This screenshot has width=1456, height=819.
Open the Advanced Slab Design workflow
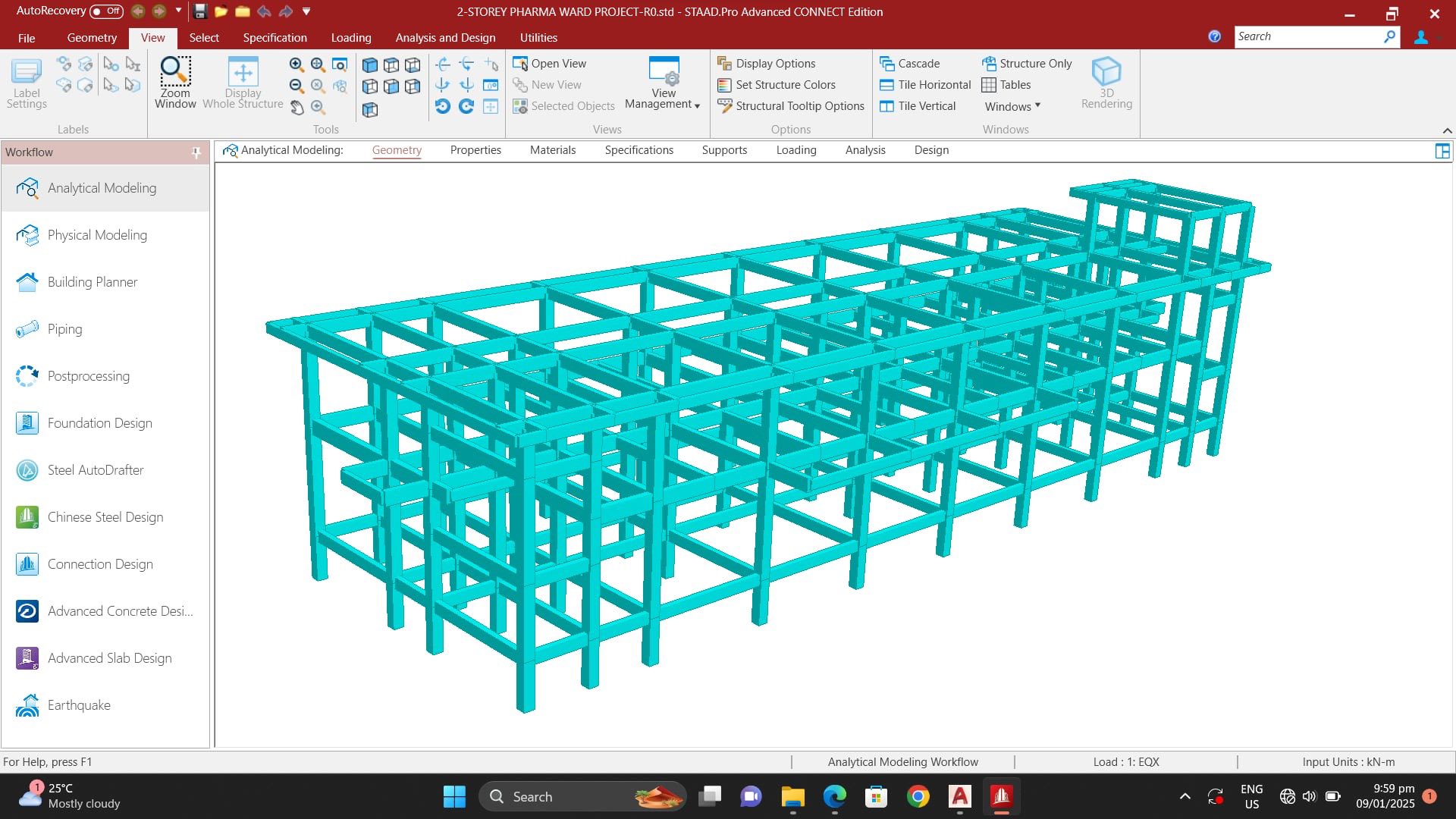click(105, 658)
